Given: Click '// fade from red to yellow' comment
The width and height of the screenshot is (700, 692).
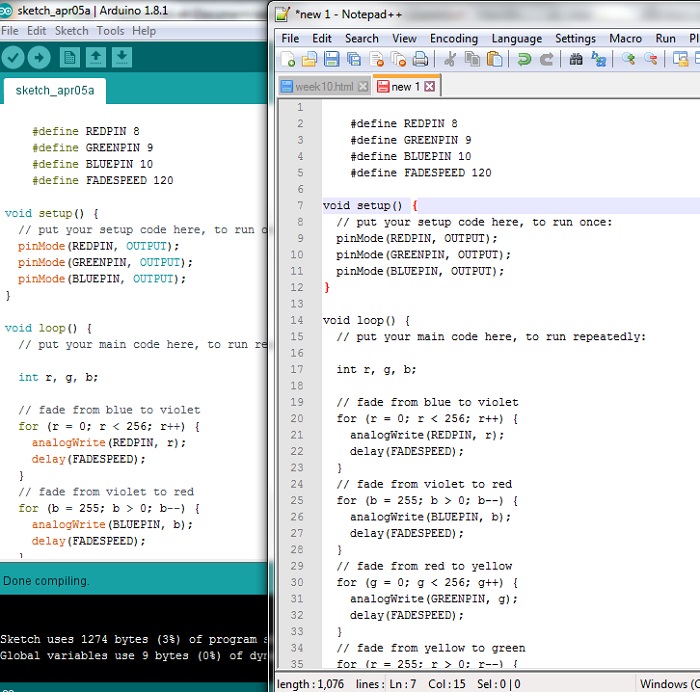Looking at the screenshot, I should (x=424, y=566).
